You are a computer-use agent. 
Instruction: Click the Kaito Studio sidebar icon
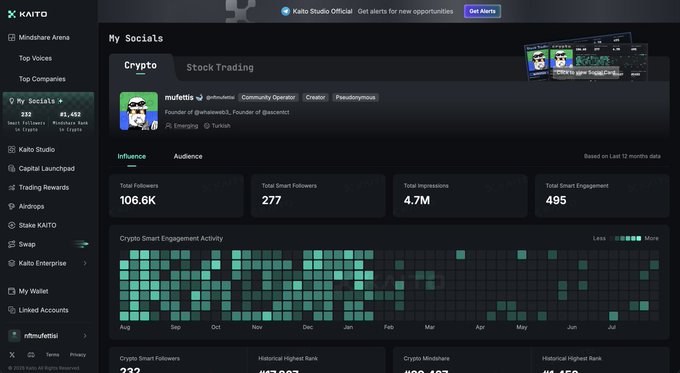(x=12, y=150)
